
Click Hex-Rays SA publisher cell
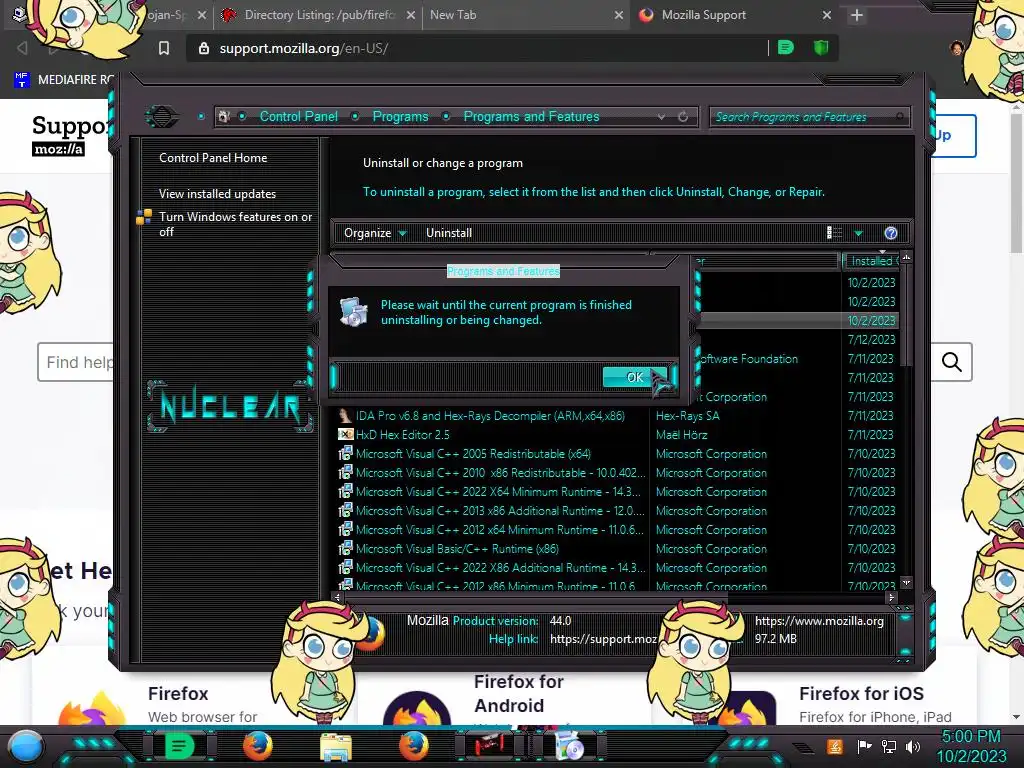688,415
